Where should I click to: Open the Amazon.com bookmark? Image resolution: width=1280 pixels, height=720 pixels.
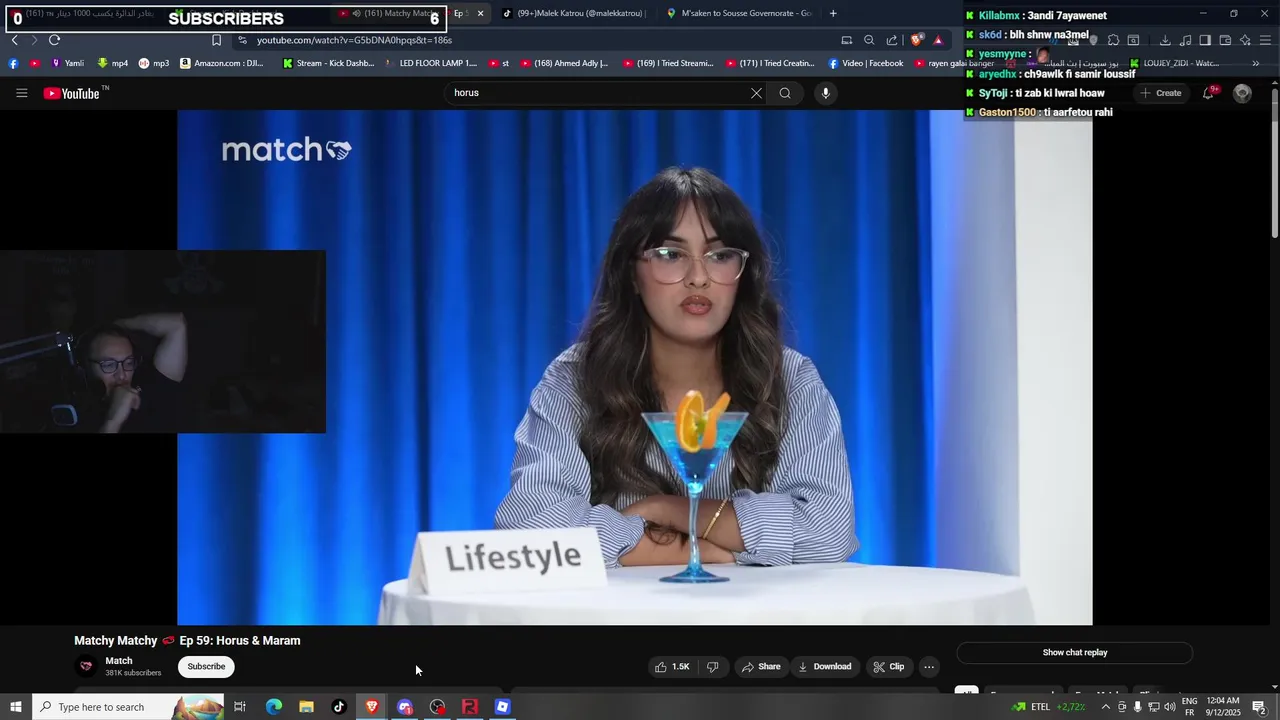coord(222,63)
